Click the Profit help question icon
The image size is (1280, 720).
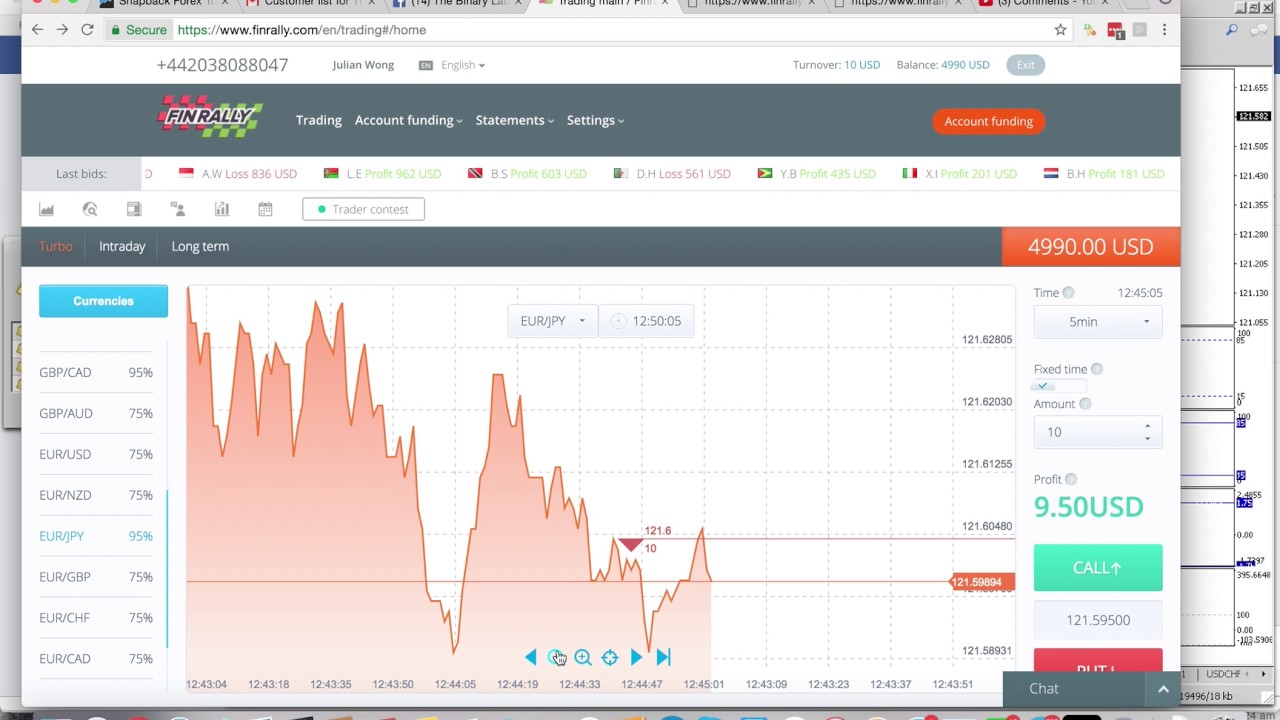click(x=1071, y=479)
